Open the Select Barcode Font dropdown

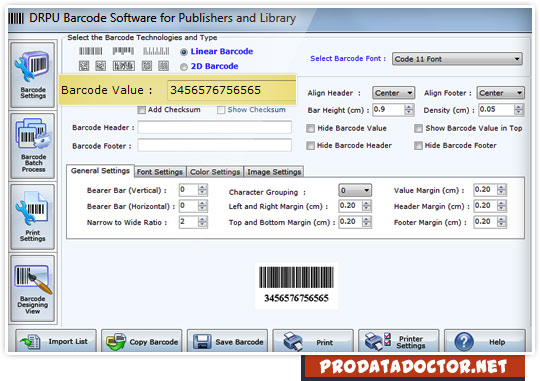(x=457, y=59)
